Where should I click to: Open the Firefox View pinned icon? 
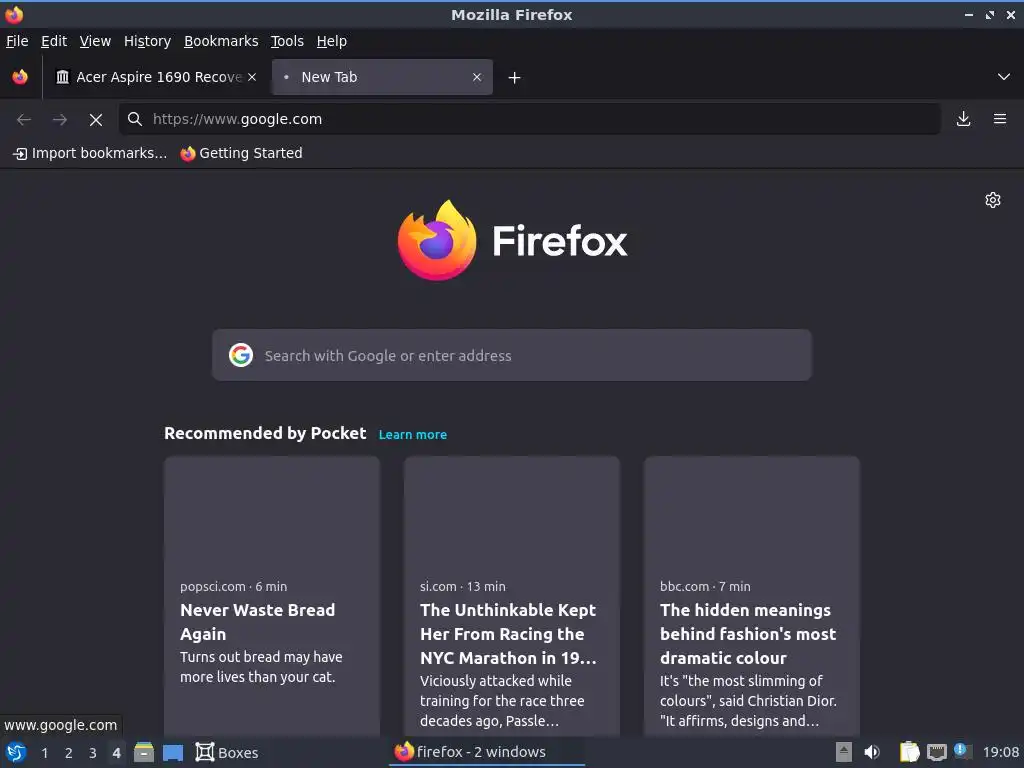pyautogui.click(x=20, y=77)
